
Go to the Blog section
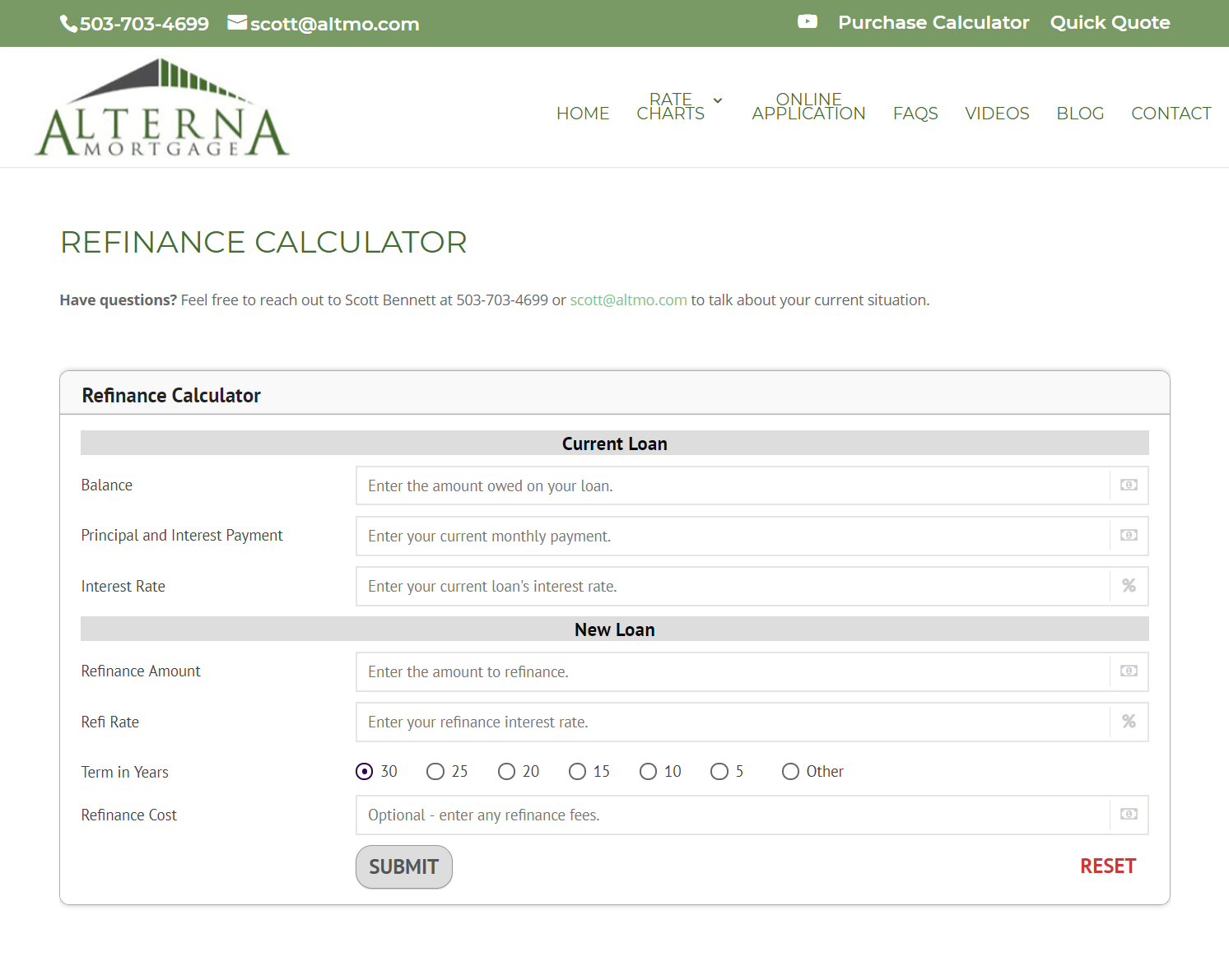click(x=1080, y=113)
